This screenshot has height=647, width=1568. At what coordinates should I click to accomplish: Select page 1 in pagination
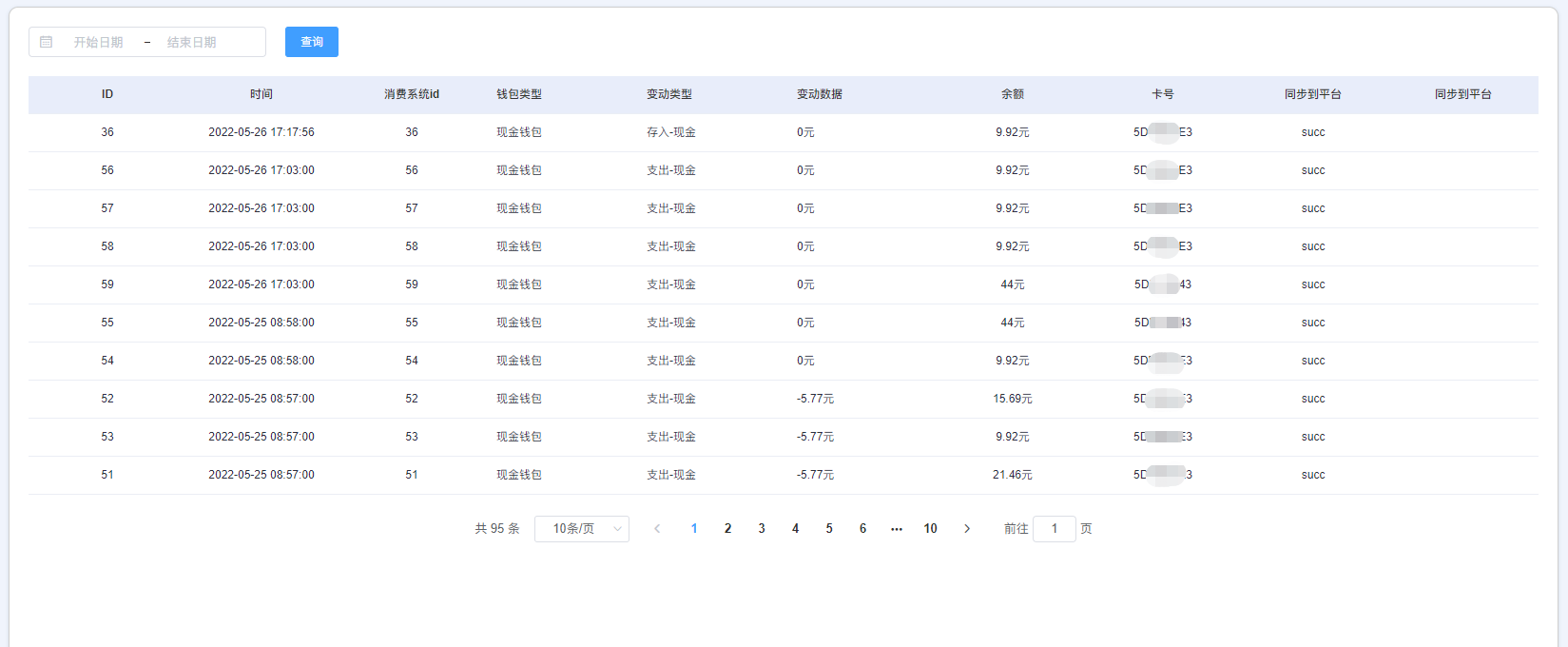point(694,529)
